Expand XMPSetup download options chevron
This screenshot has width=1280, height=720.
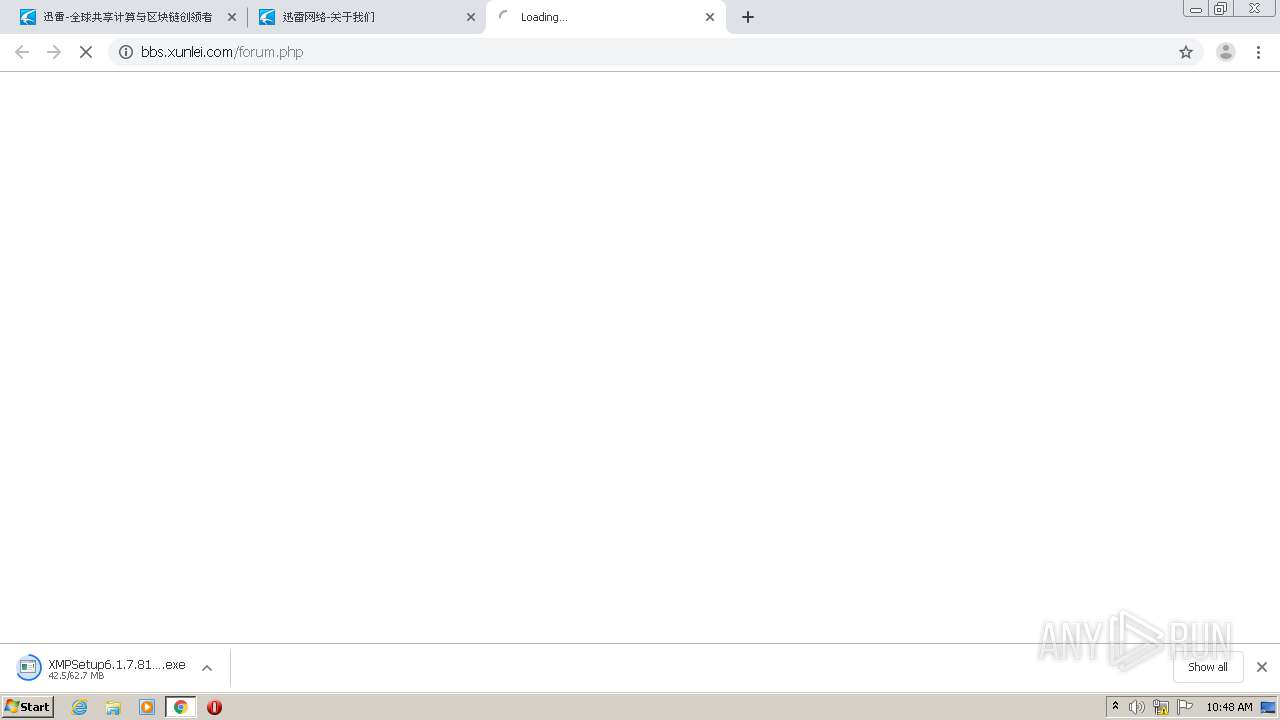pyautogui.click(x=207, y=668)
